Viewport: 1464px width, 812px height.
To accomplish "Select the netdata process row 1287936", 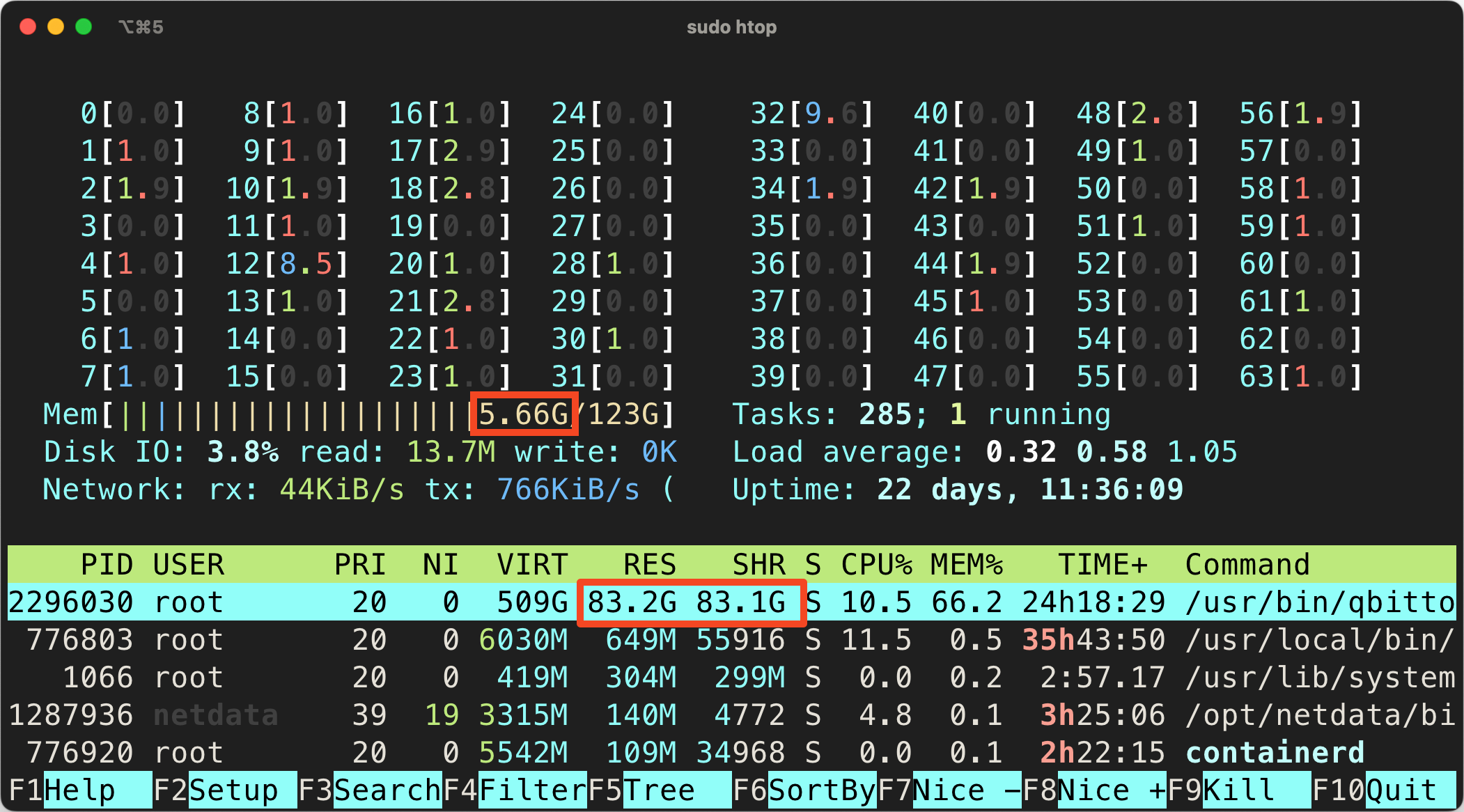I will 732,715.
